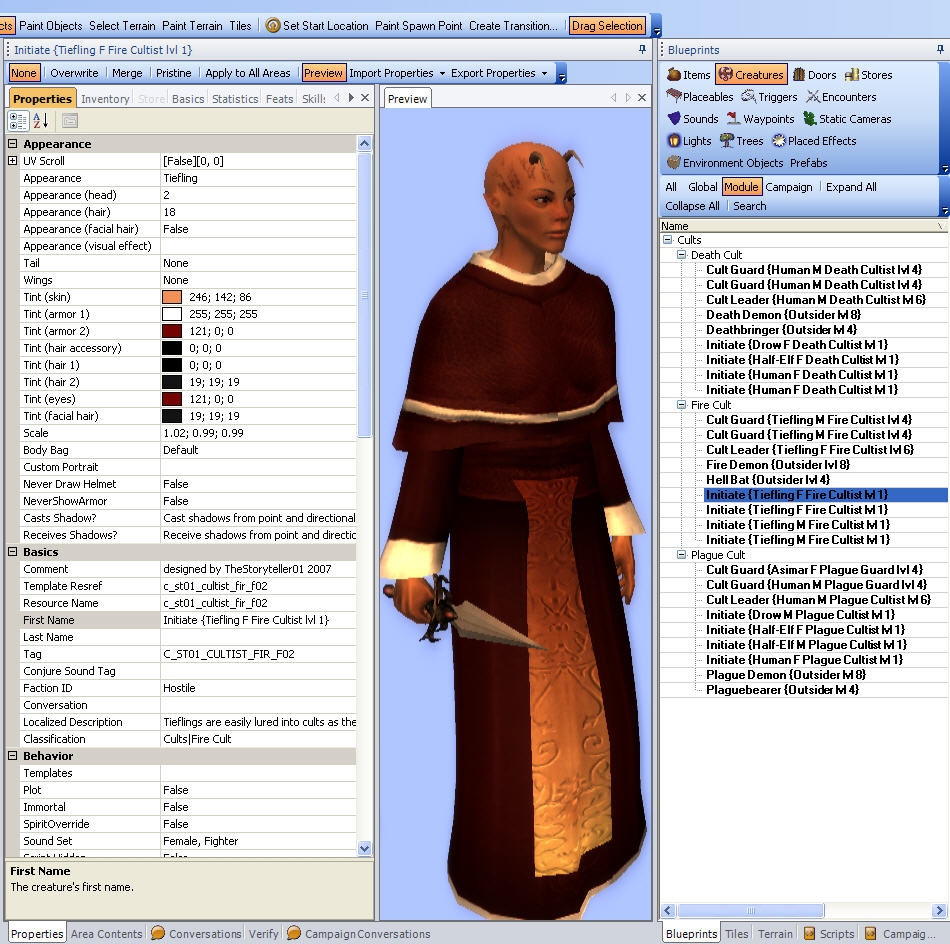Viewport: 950px width, 944px height.
Task: Toggle the Module blueprint filter
Action: (x=741, y=187)
